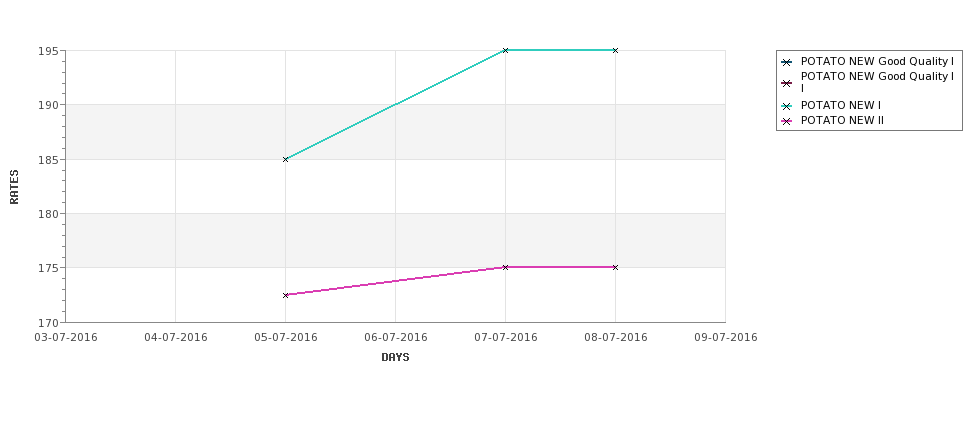
Task: Click POTATO NEW Good Quality I legend text
Action: pos(877,62)
